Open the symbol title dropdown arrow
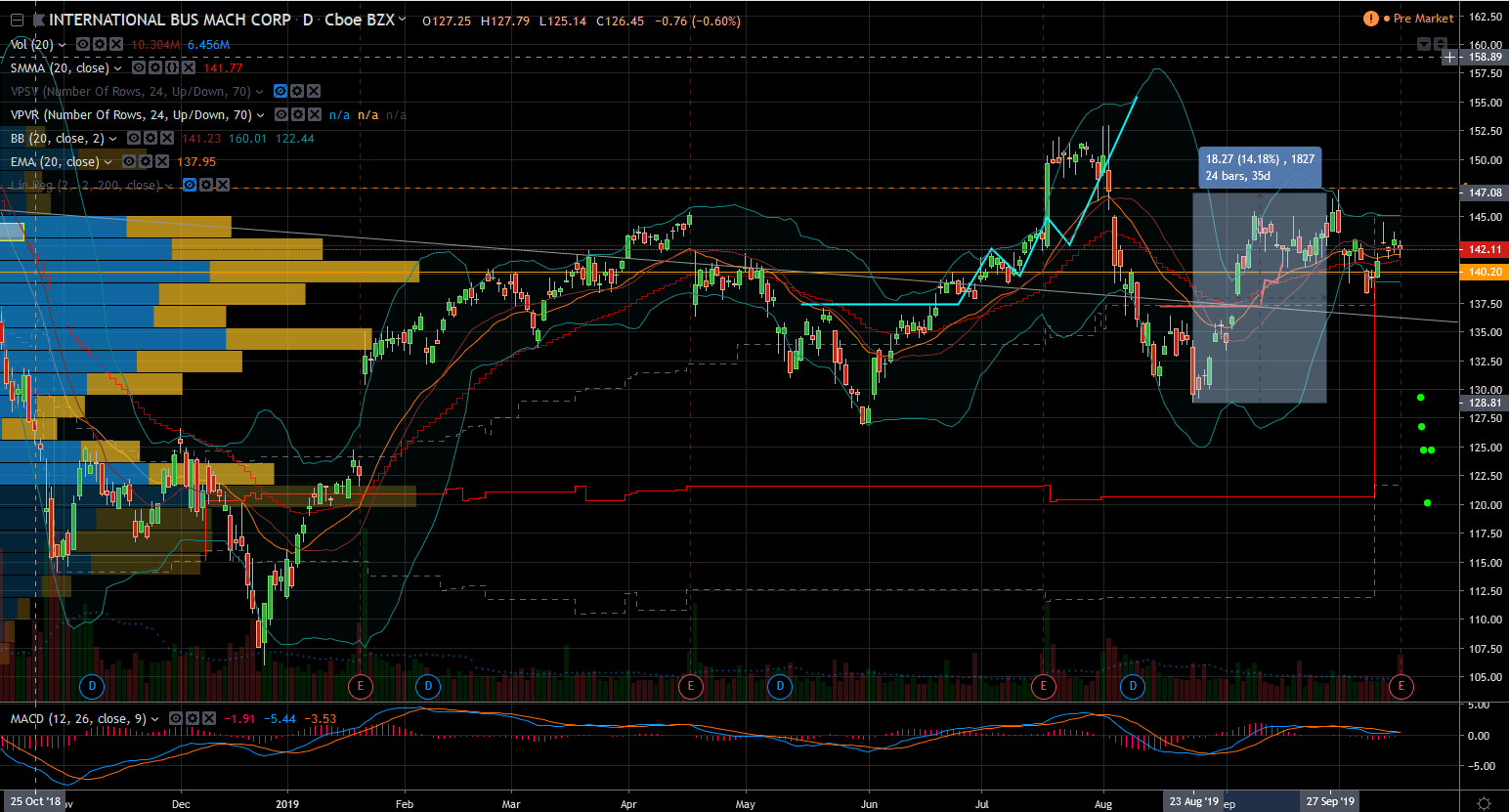 pyautogui.click(x=402, y=20)
